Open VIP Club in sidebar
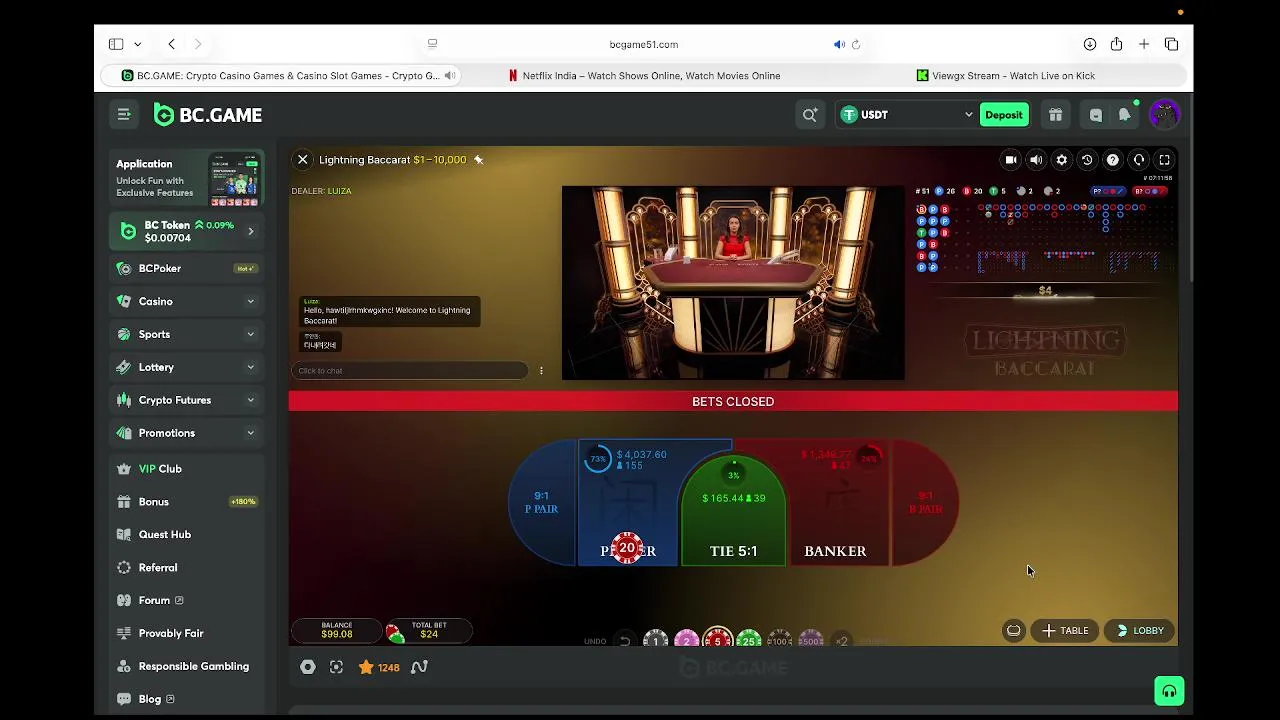The width and height of the screenshot is (1280, 720). click(187, 469)
